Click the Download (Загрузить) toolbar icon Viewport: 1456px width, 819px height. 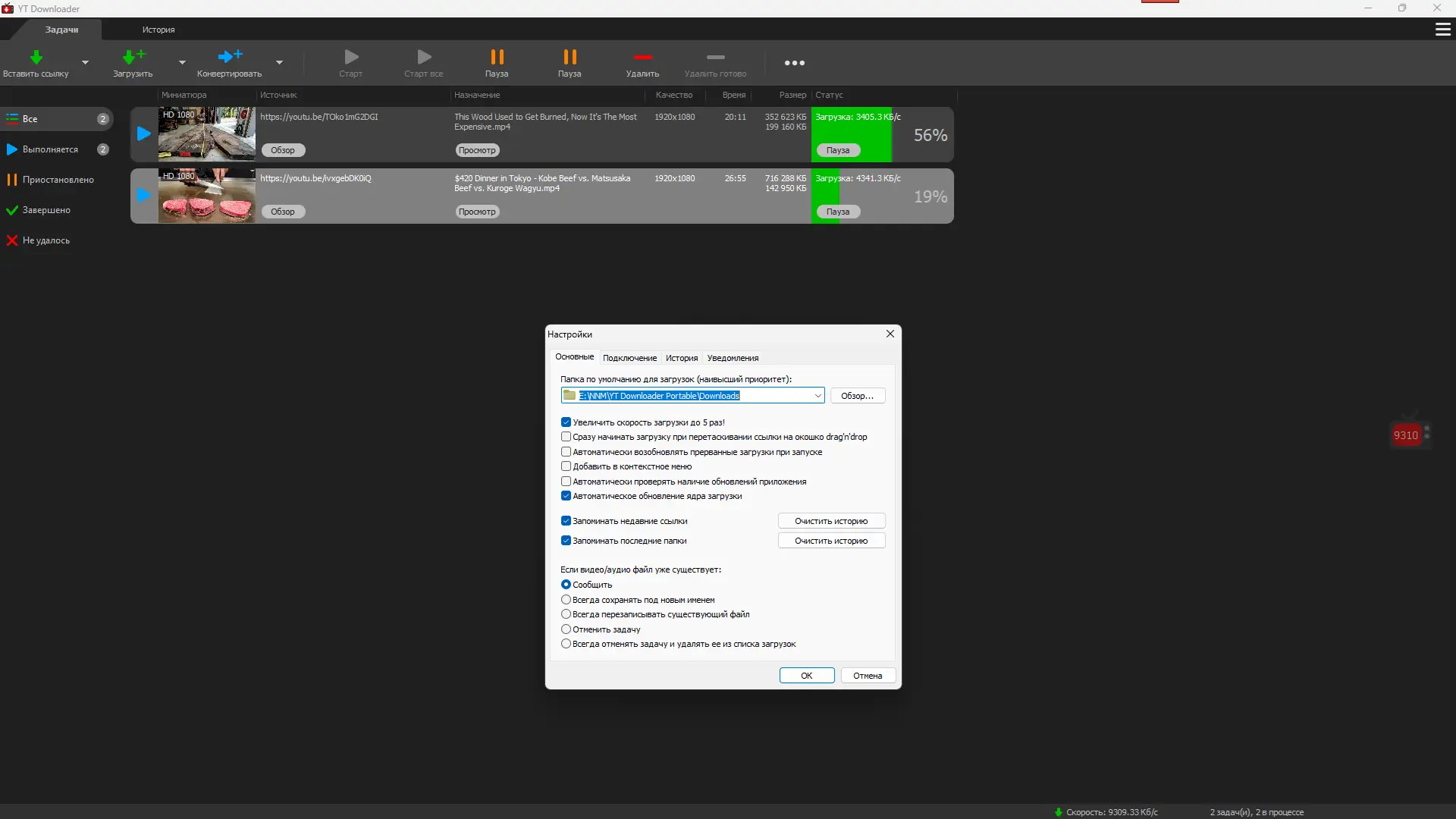pyautogui.click(x=133, y=58)
